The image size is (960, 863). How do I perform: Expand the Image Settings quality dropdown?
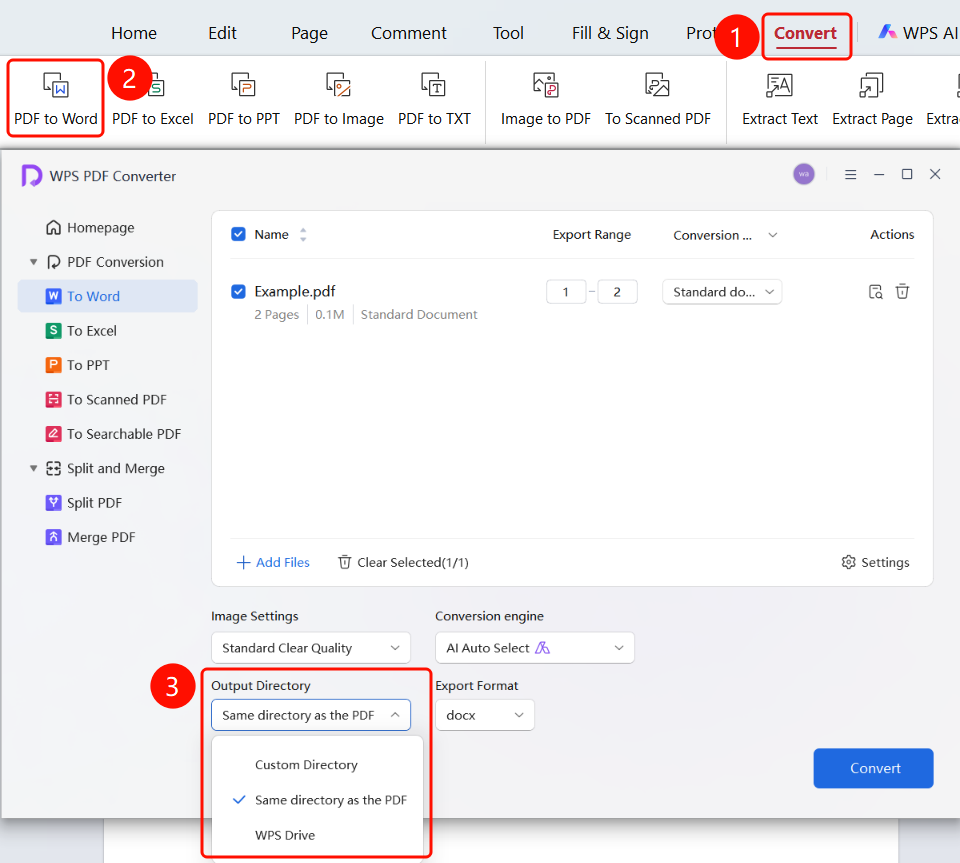pyautogui.click(x=310, y=648)
